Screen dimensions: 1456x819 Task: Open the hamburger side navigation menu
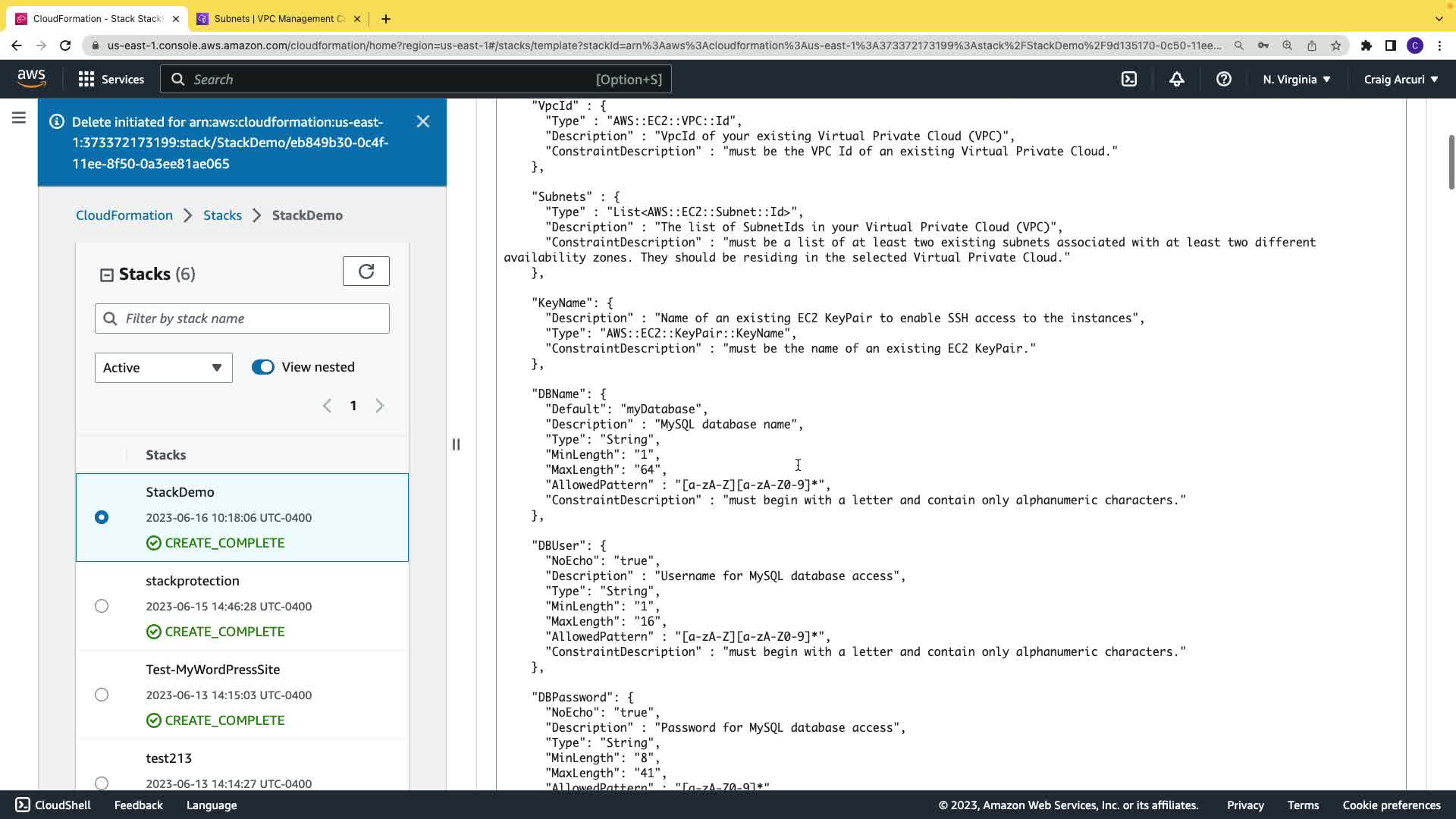click(19, 118)
